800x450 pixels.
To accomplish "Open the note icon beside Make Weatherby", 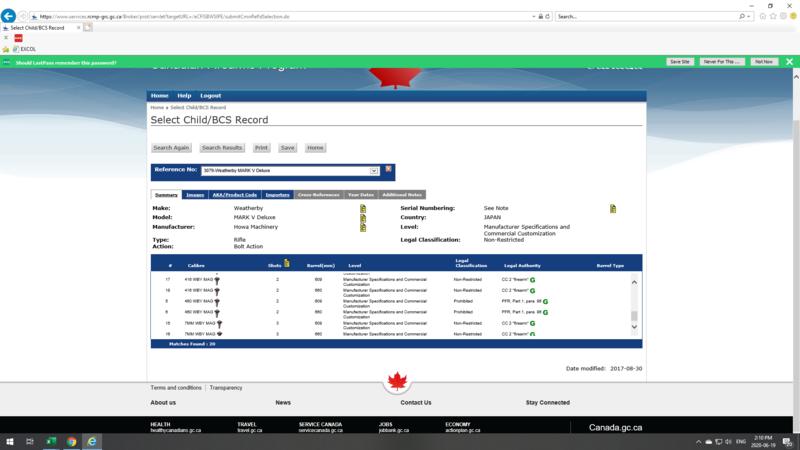I will 363,208.
